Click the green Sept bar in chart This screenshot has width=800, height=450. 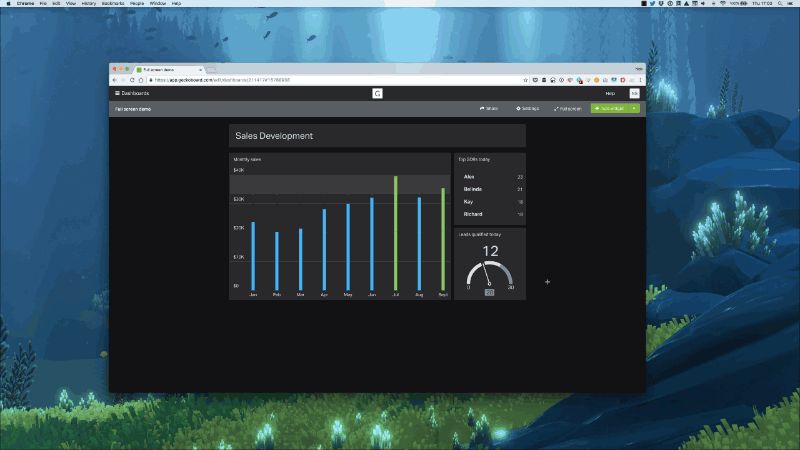point(443,239)
